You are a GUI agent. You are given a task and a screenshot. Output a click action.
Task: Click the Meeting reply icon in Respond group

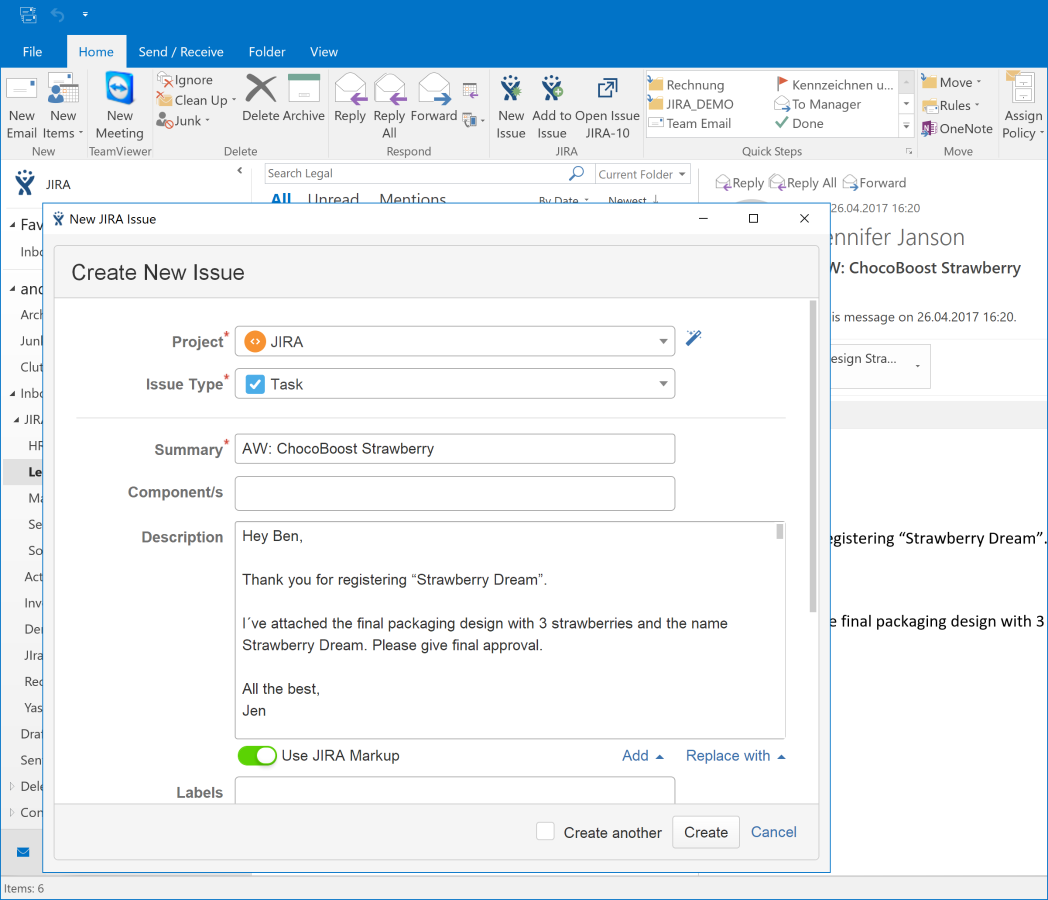(x=471, y=90)
